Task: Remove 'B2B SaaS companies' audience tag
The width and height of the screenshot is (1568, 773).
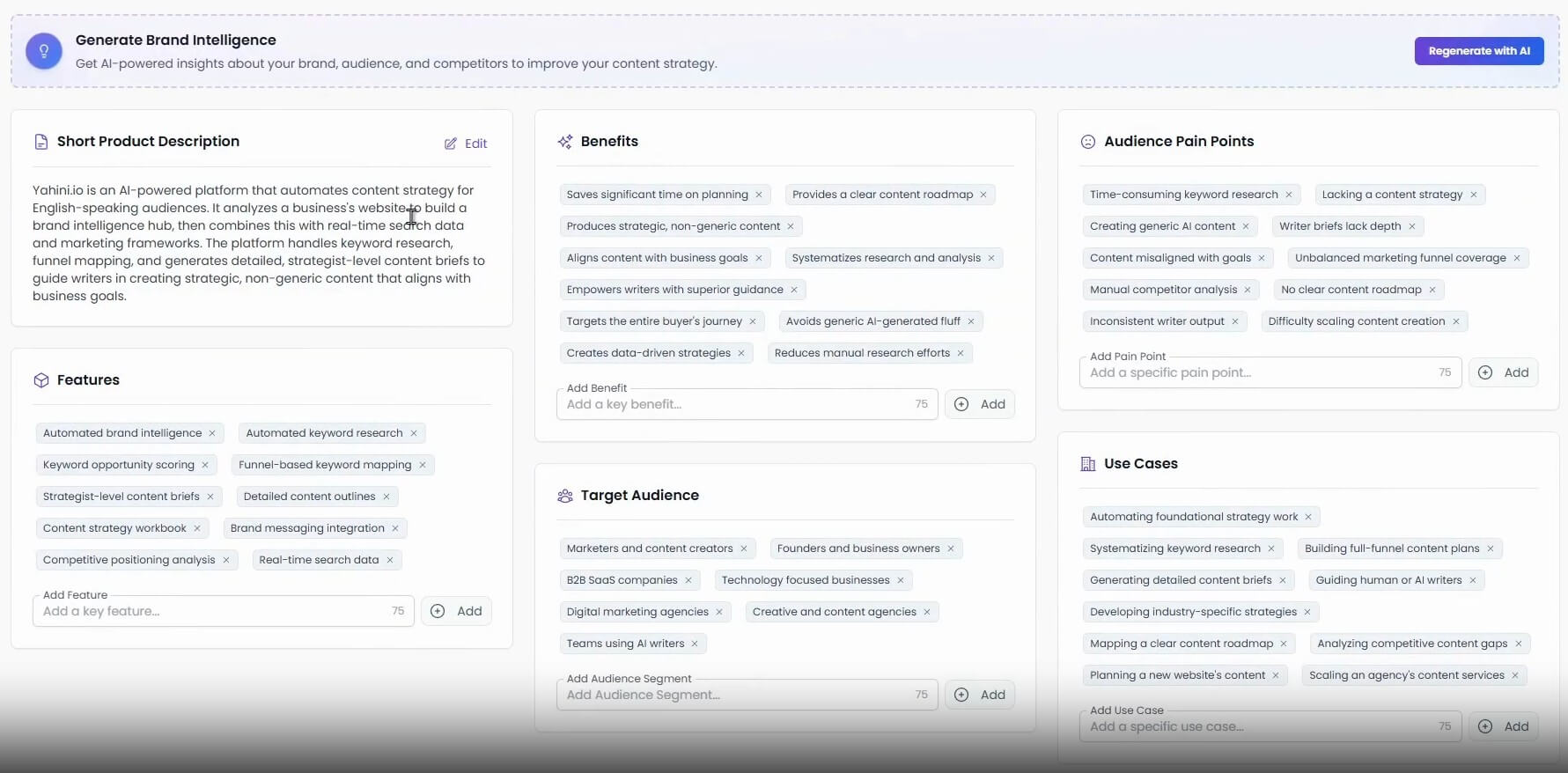Action: tap(688, 580)
